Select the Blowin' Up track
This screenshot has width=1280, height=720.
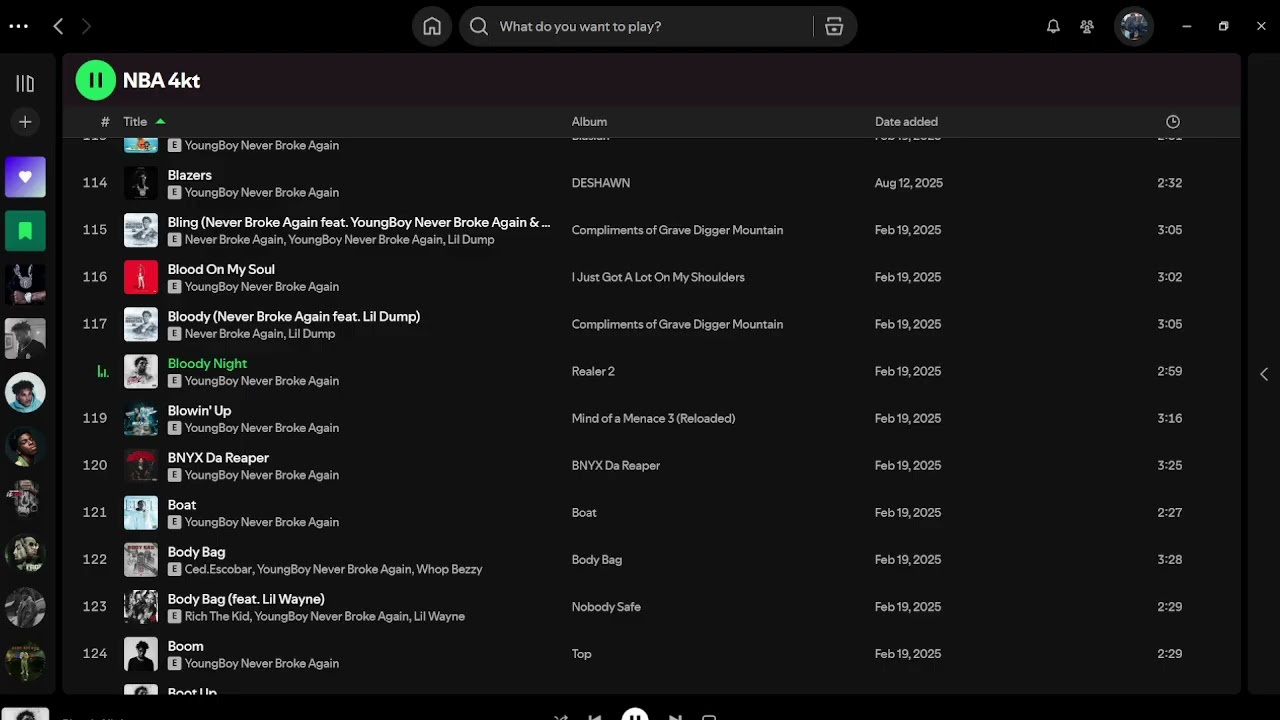point(199,410)
